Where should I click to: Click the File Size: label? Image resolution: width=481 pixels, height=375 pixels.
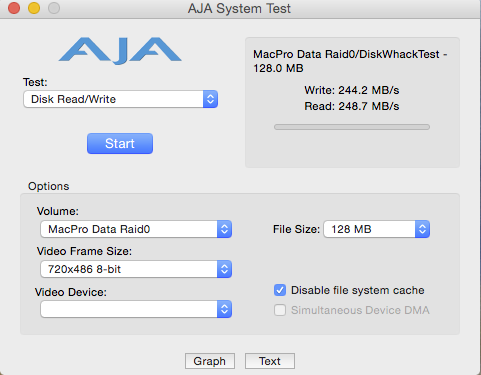pos(296,229)
